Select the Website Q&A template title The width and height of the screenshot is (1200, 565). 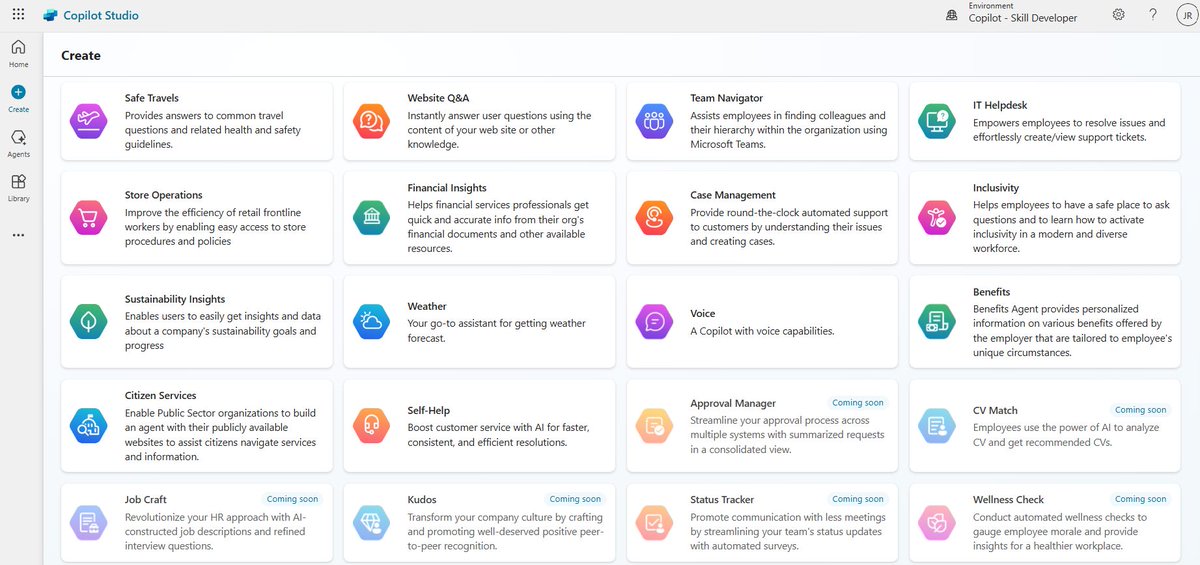(438, 98)
